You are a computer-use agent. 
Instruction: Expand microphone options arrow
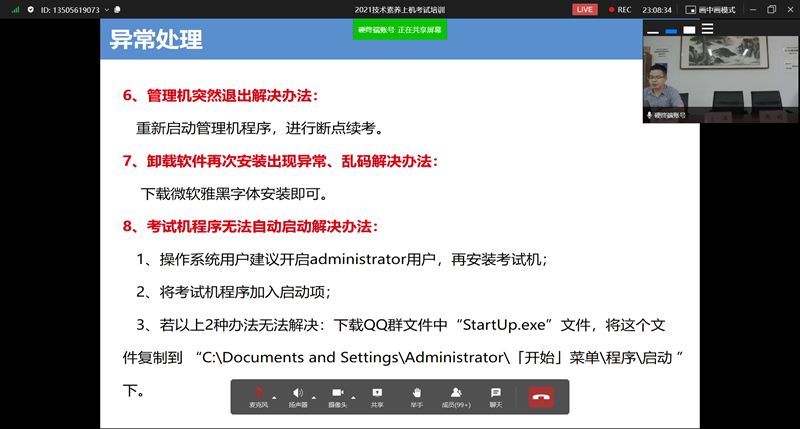[x=274, y=397]
